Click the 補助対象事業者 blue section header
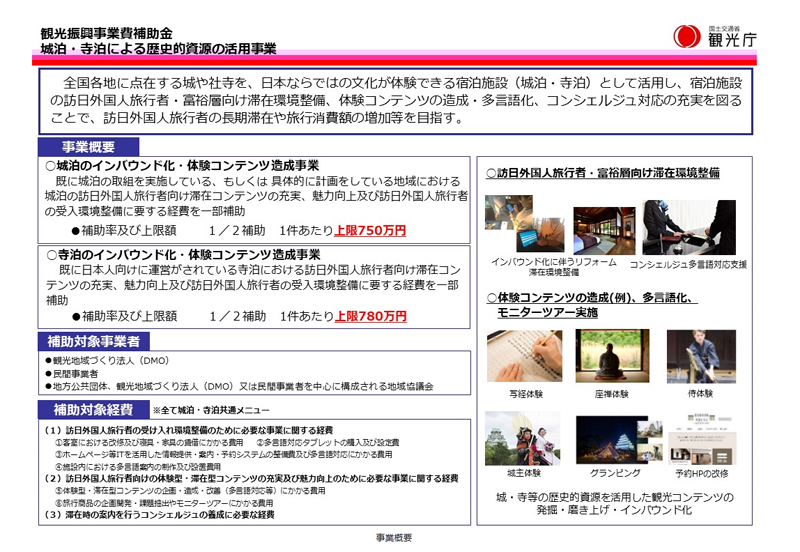Viewport: 800px width, 552px height. [x=93, y=341]
